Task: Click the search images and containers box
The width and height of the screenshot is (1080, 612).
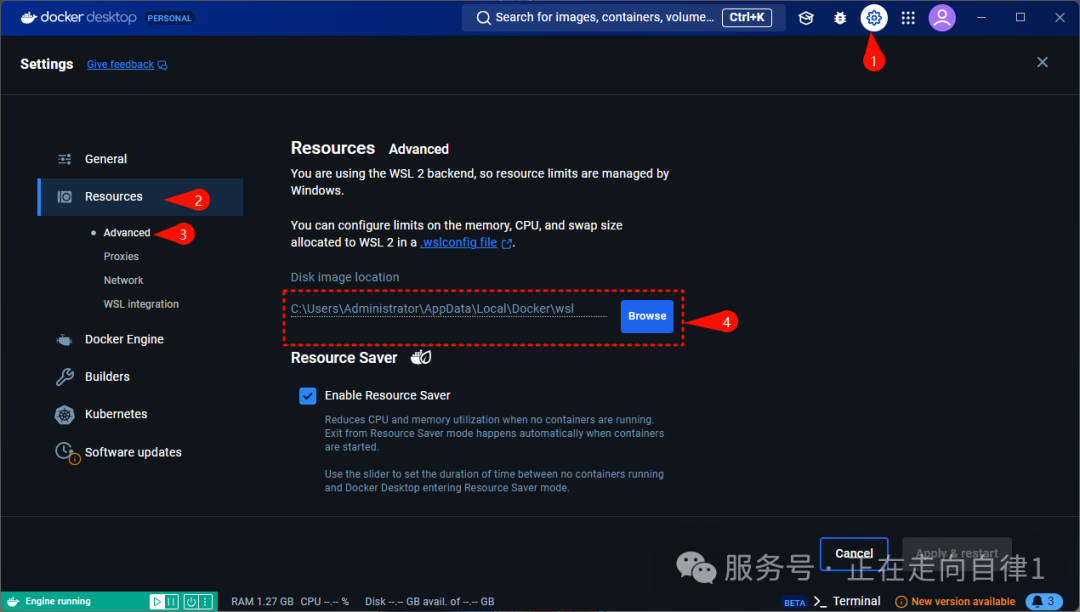Action: 623,18
